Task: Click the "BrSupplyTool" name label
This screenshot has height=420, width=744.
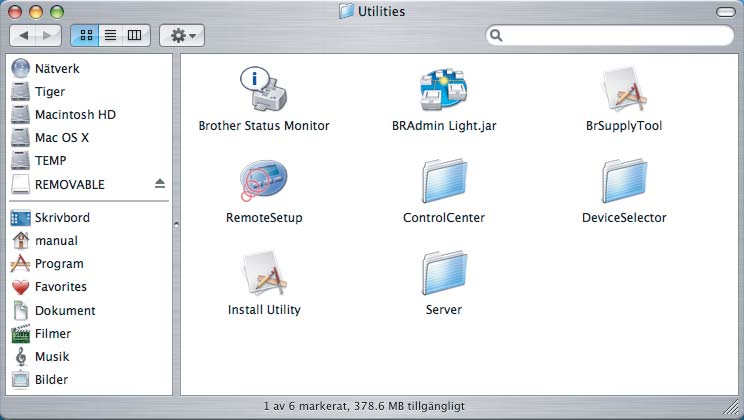Action: click(x=624, y=126)
